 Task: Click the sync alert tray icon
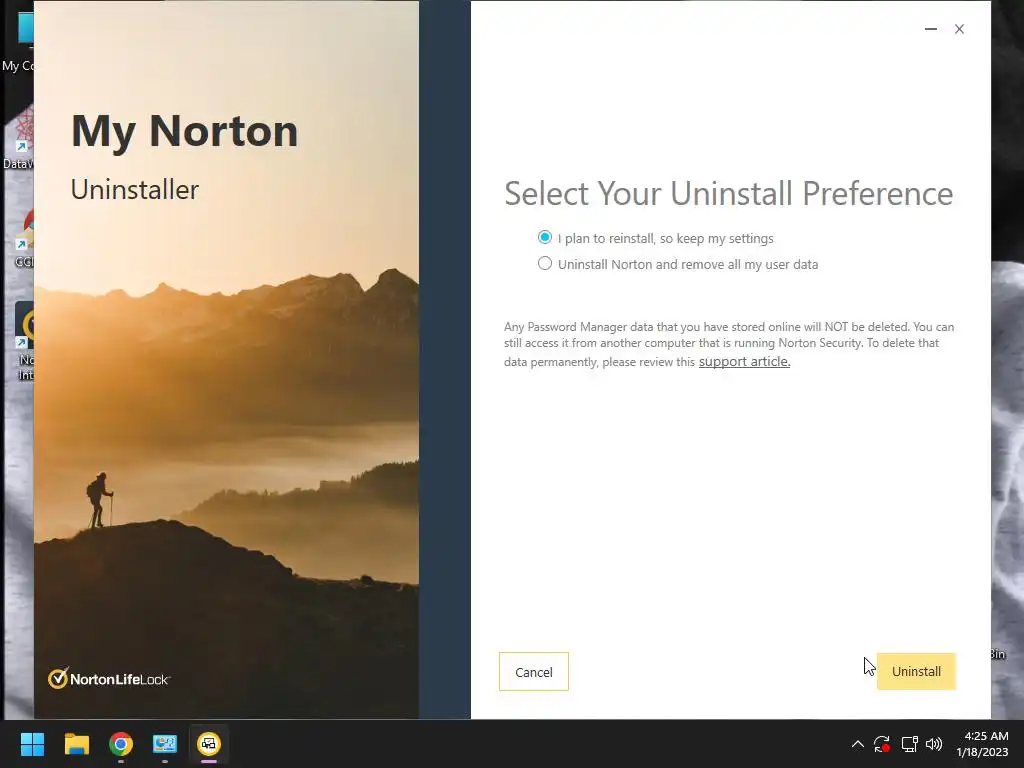click(x=882, y=744)
